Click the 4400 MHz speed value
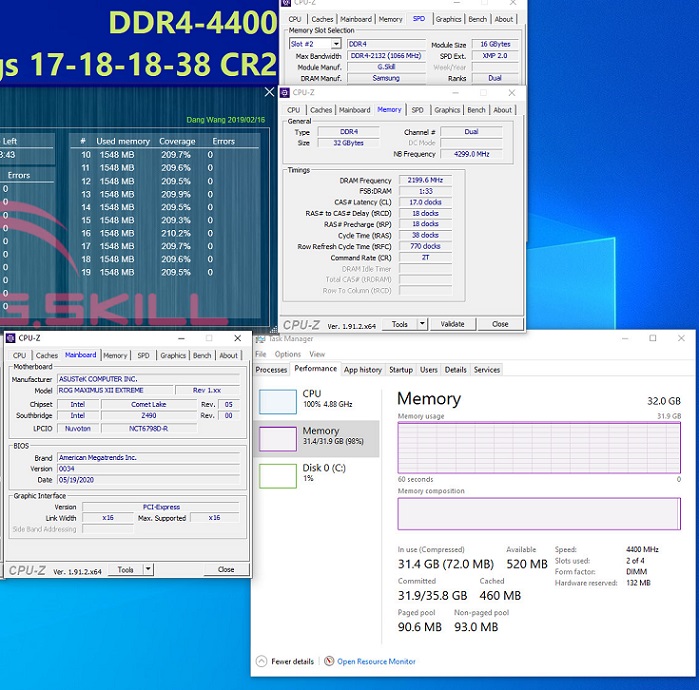This screenshot has height=690, width=699. pyautogui.click(x=642, y=550)
